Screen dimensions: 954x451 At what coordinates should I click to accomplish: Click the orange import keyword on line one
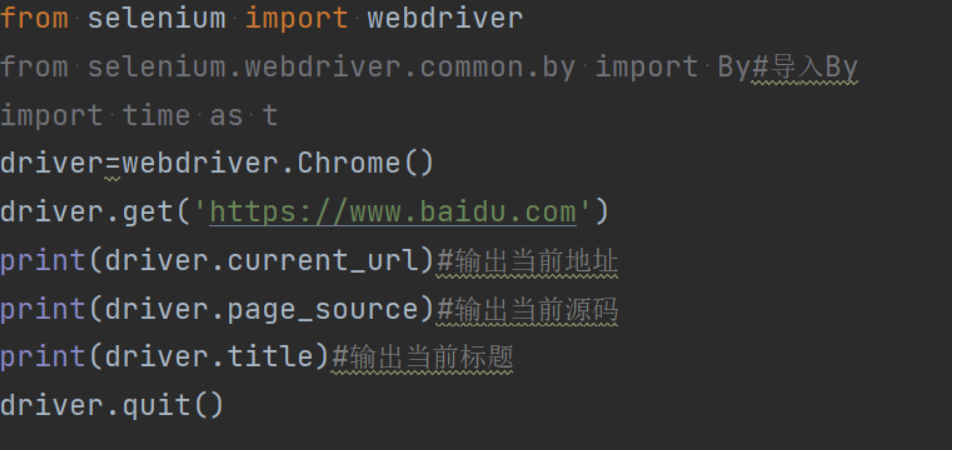tap(296, 18)
